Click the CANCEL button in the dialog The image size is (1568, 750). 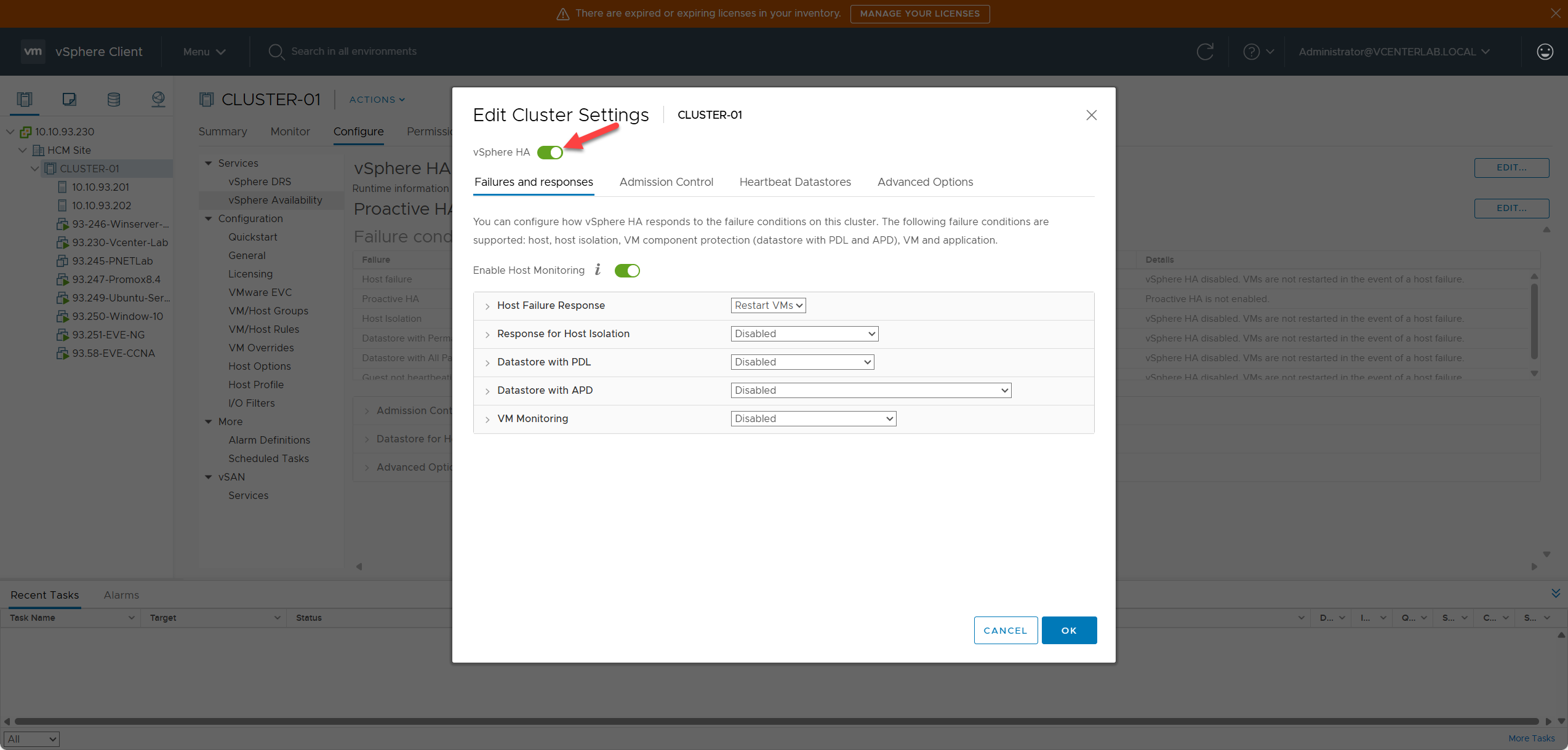[1006, 630]
